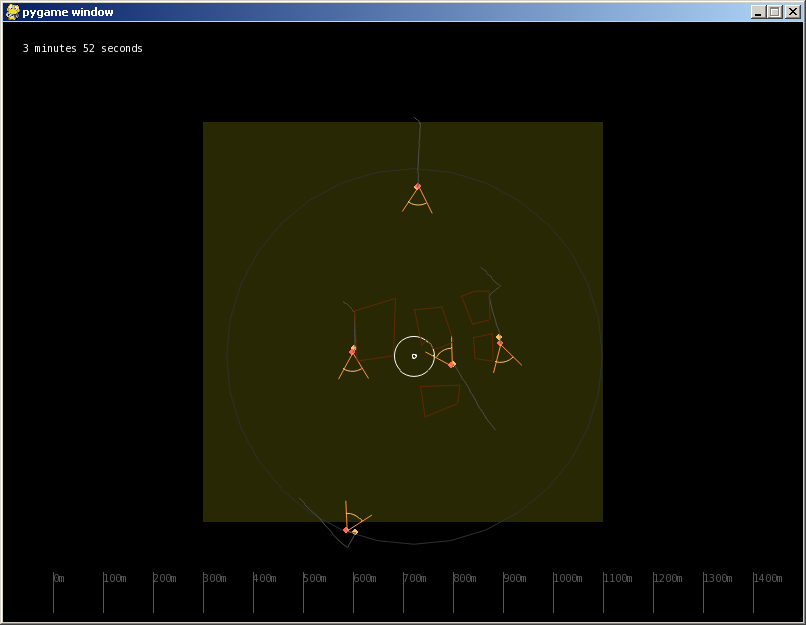
Task: Click the "600m" scale label
Action: click(365, 578)
